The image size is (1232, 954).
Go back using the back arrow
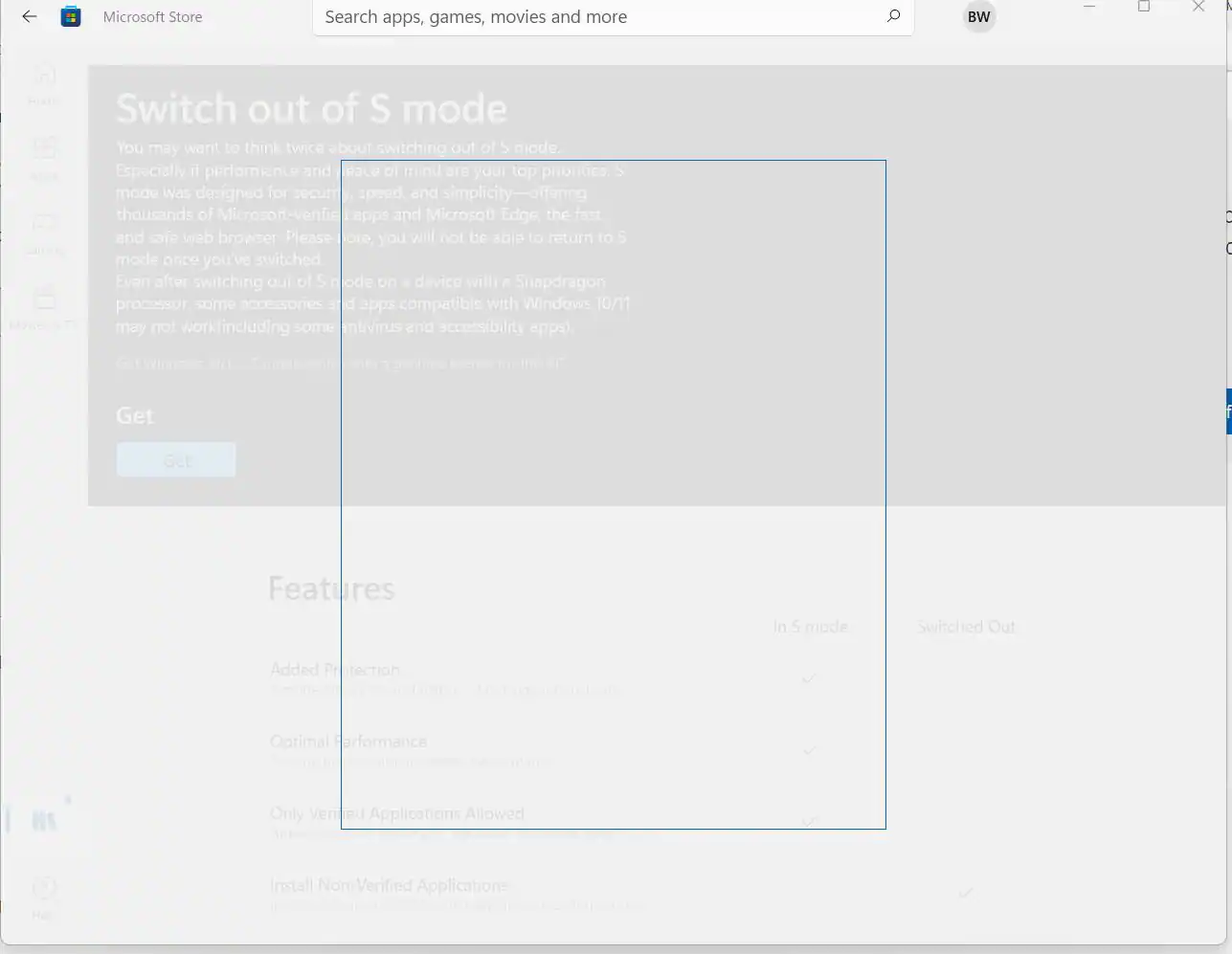click(x=30, y=17)
